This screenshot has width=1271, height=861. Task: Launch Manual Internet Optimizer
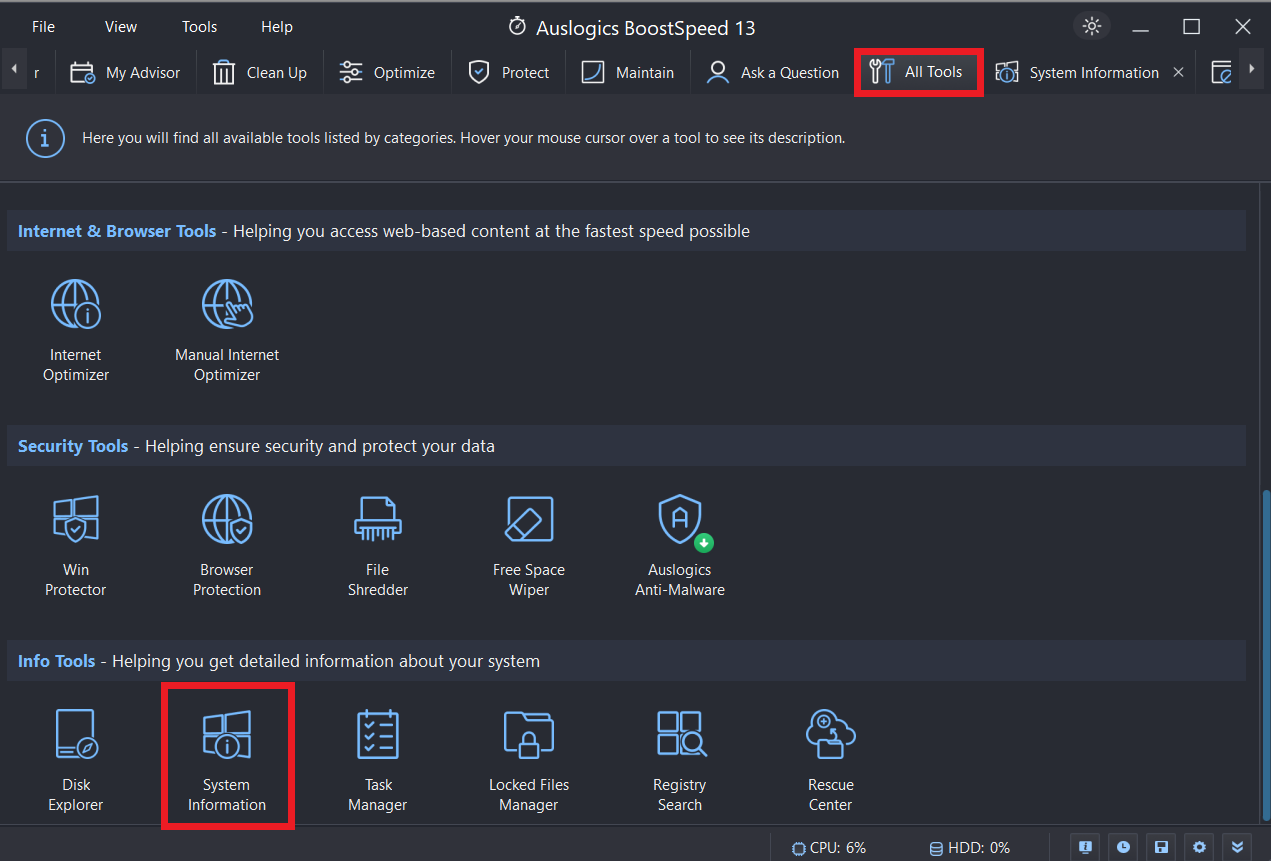click(227, 331)
